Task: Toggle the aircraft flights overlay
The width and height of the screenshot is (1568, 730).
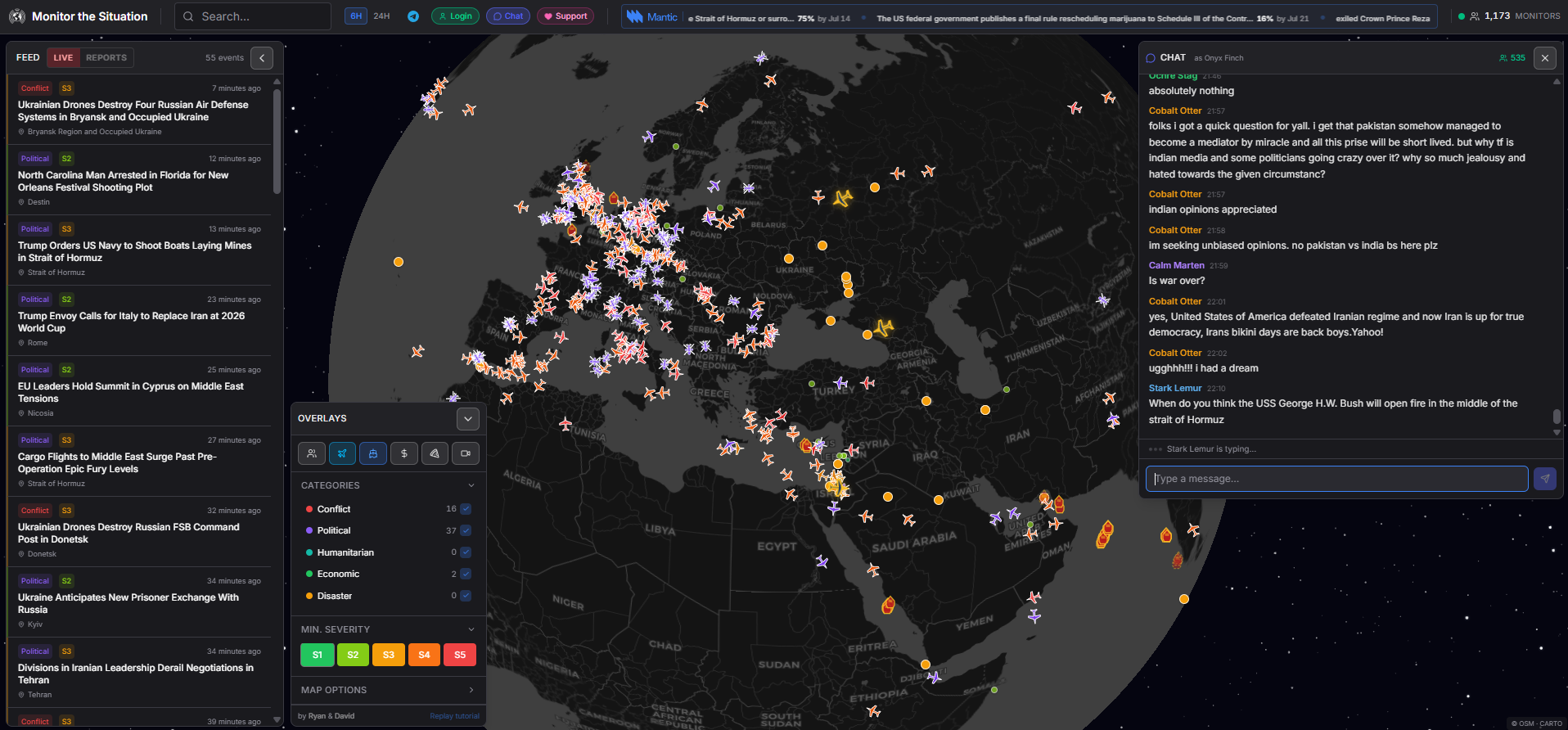Action: [342, 453]
